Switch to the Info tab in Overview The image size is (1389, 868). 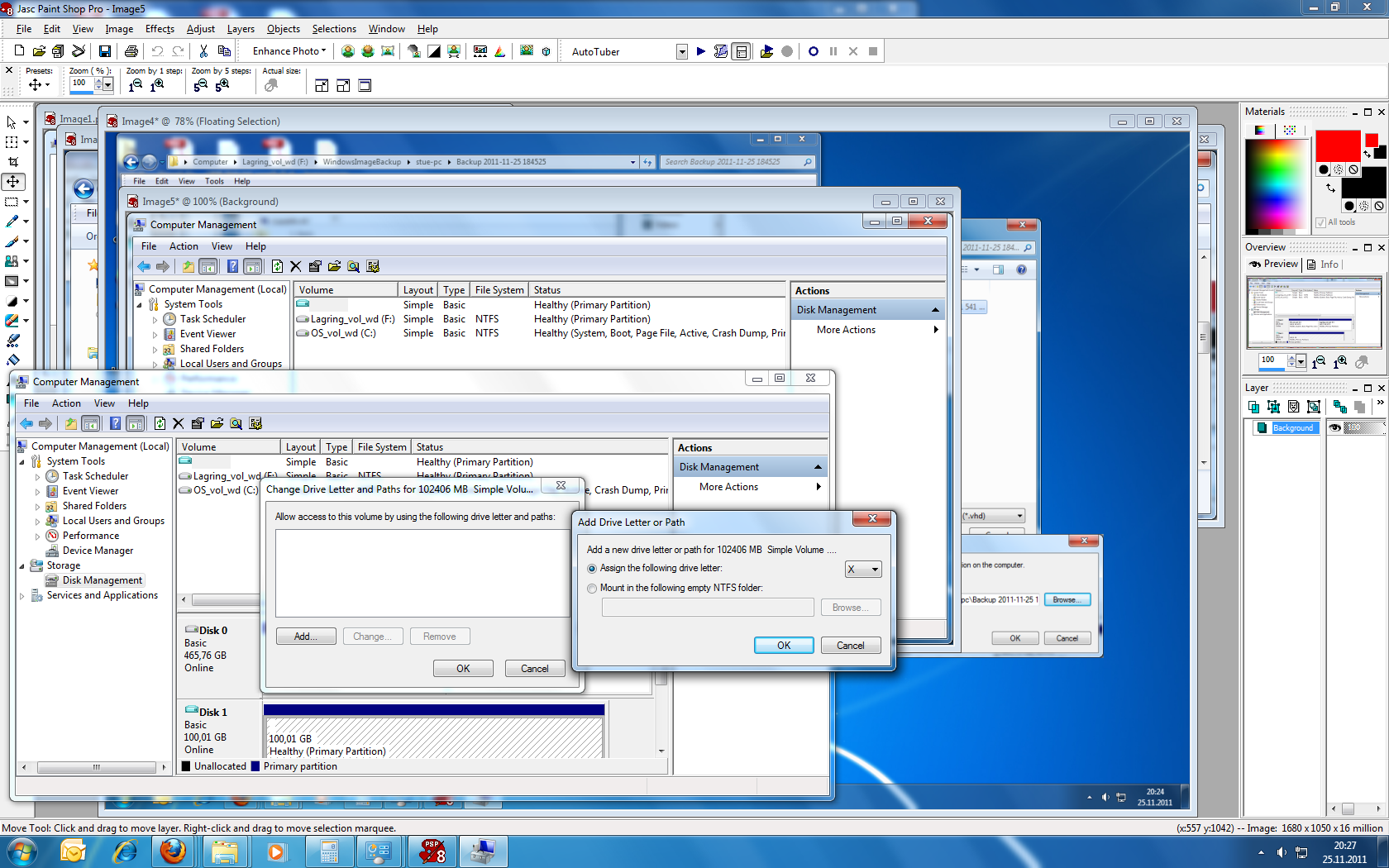point(1324,265)
